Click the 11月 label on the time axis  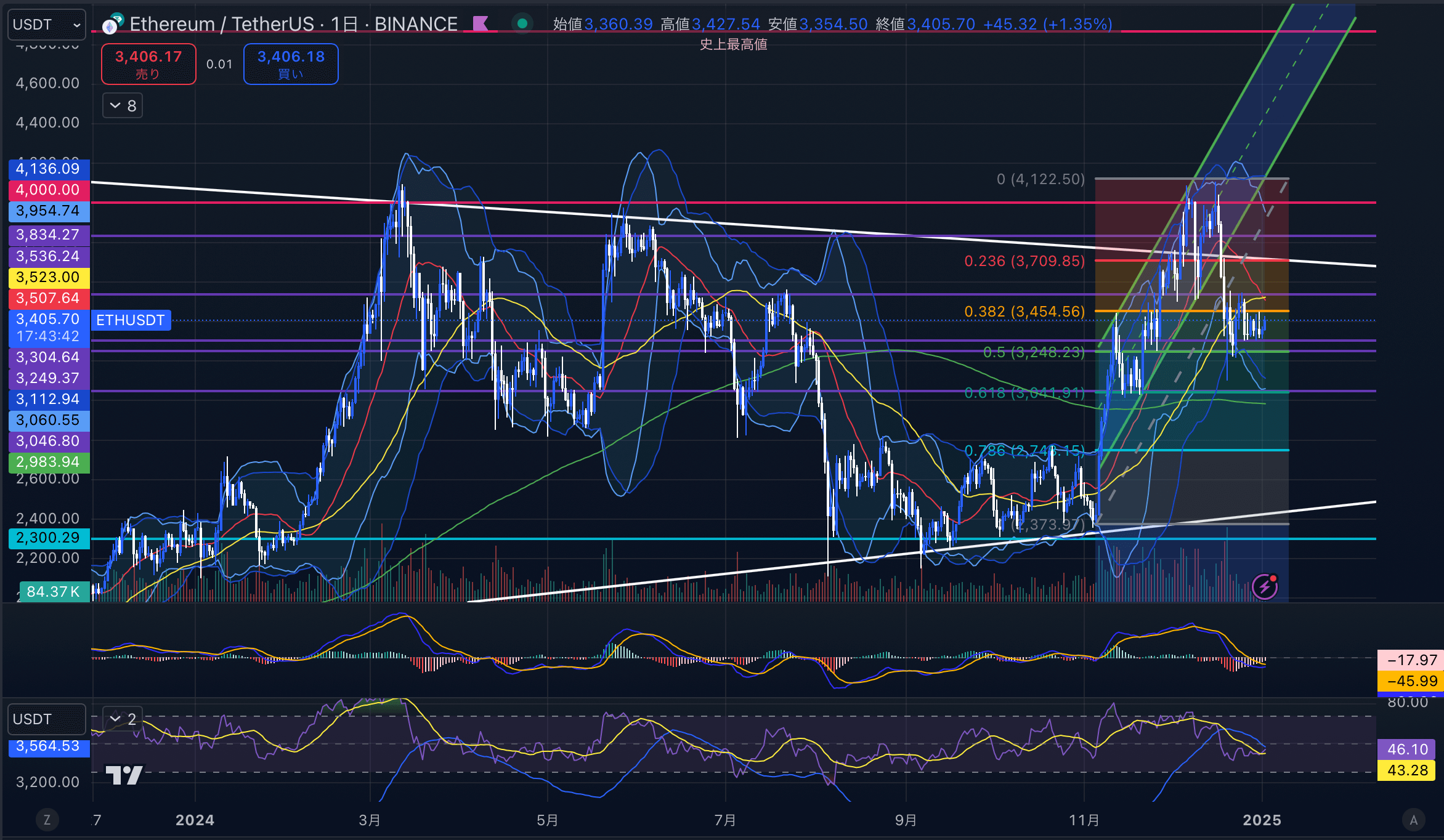1084,820
